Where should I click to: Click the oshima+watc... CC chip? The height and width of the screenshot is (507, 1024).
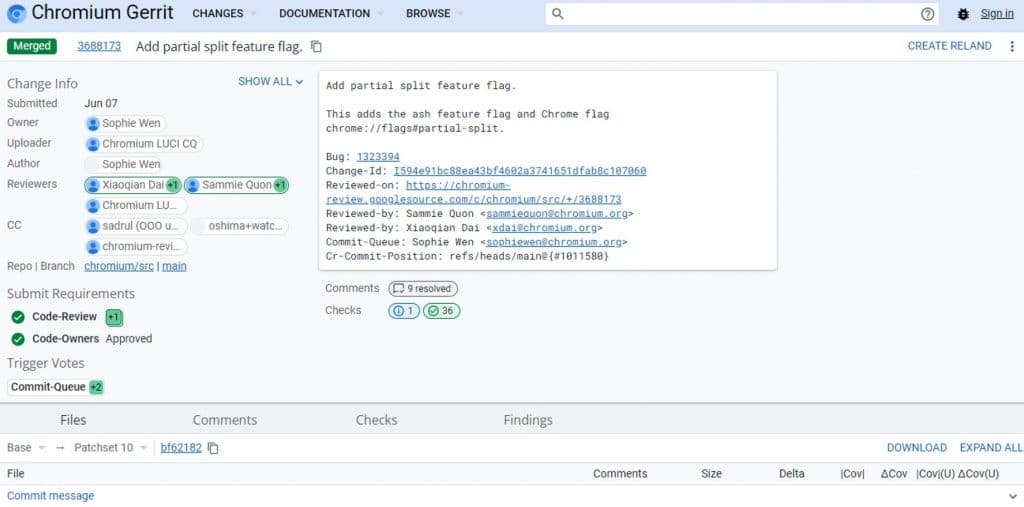click(x=239, y=226)
